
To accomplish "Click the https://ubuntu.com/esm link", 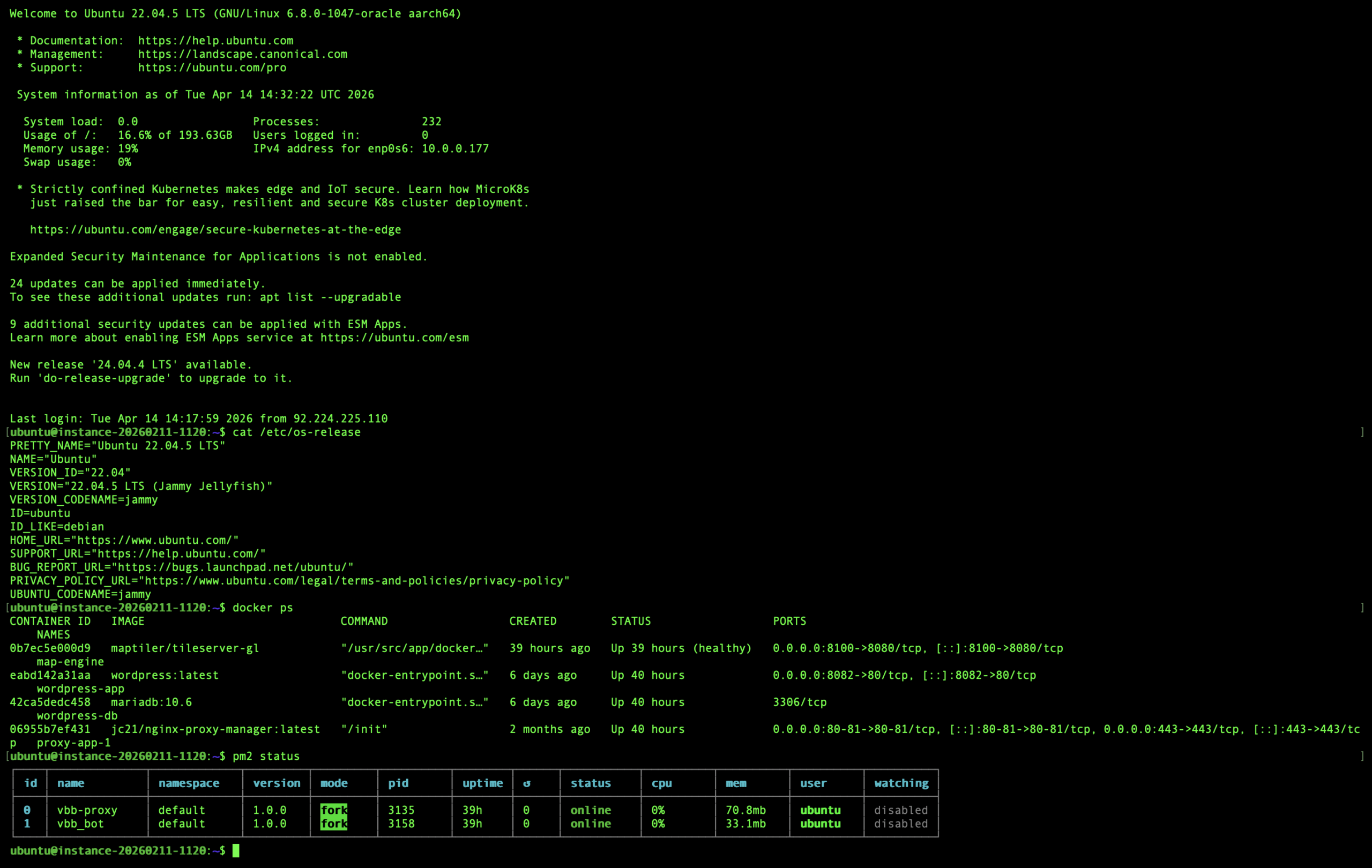I will pyautogui.click(x=394, y=338).
